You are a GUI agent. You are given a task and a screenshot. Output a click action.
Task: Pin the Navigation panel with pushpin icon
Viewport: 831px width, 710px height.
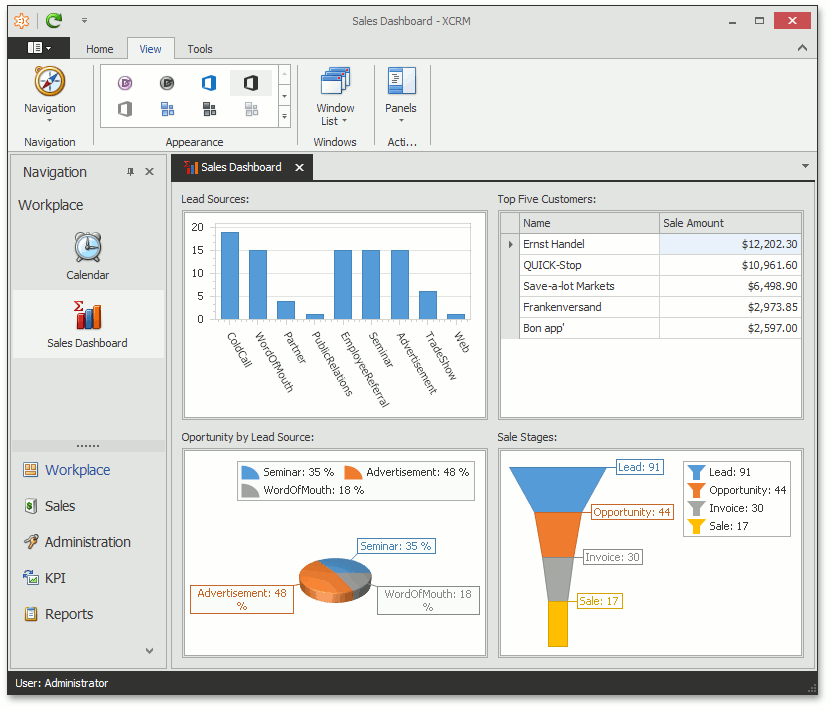[x=130, y=172]
